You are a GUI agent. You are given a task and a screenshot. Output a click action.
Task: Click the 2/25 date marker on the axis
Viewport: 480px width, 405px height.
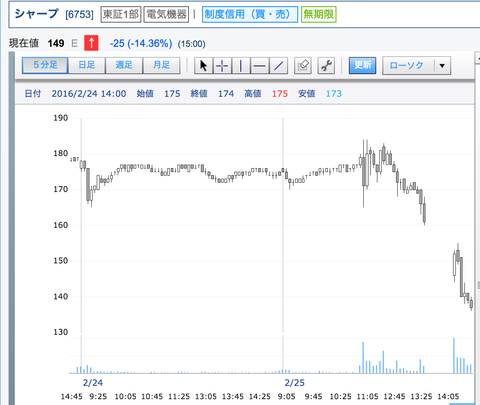[294, 383]
